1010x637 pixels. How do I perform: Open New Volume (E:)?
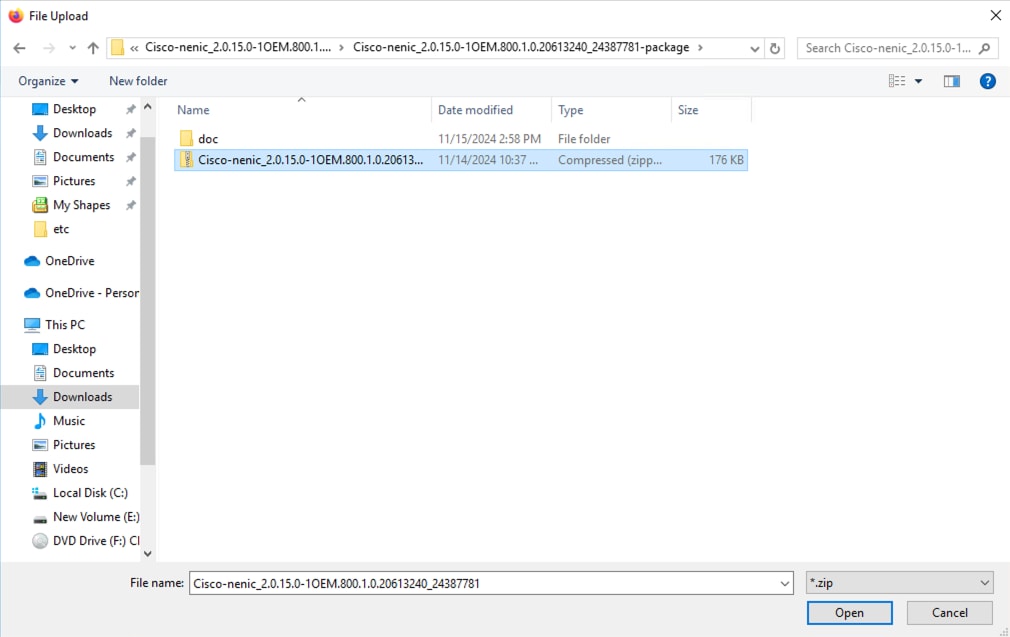(96, 517)
